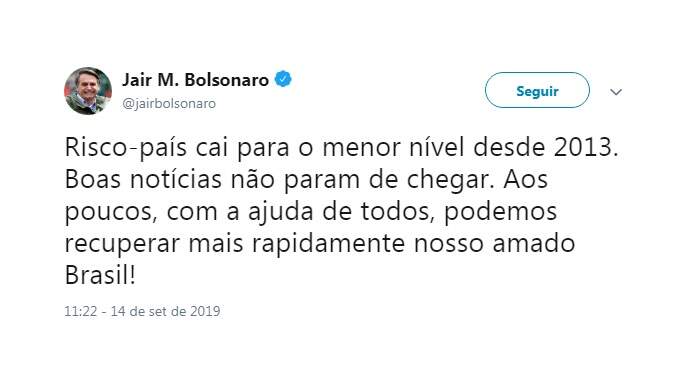The height and width of the screenshot is (392, 694).
Task: Click the blue verified badge icon
Action: (283, 79)
